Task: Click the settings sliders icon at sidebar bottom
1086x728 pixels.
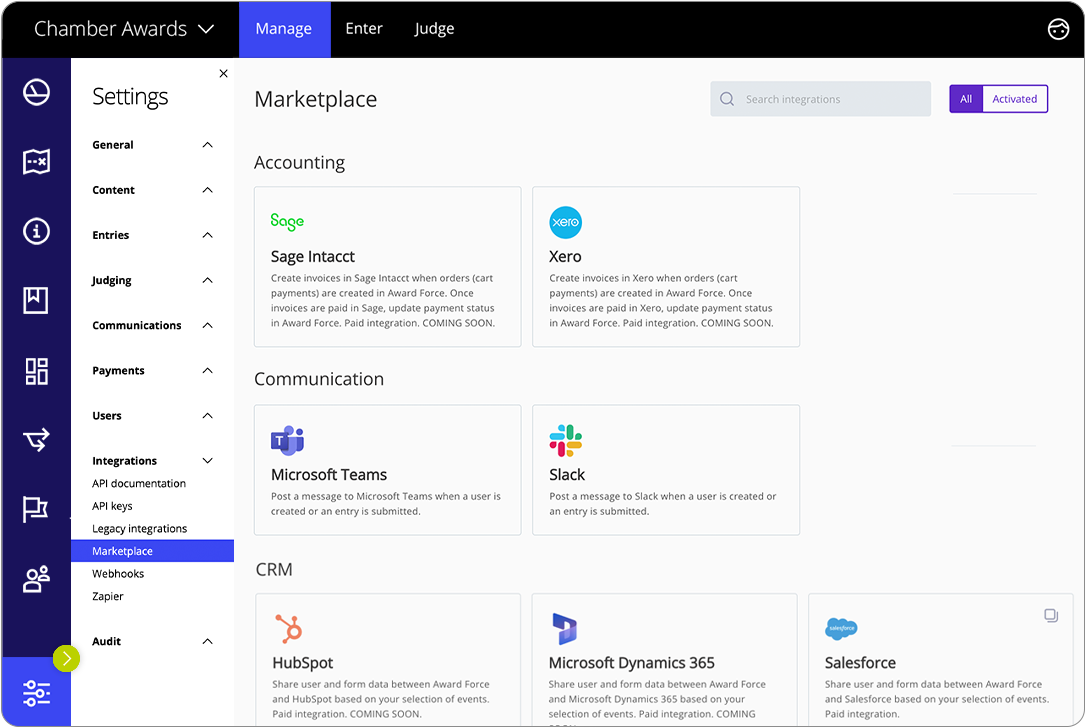Action: 36,692
